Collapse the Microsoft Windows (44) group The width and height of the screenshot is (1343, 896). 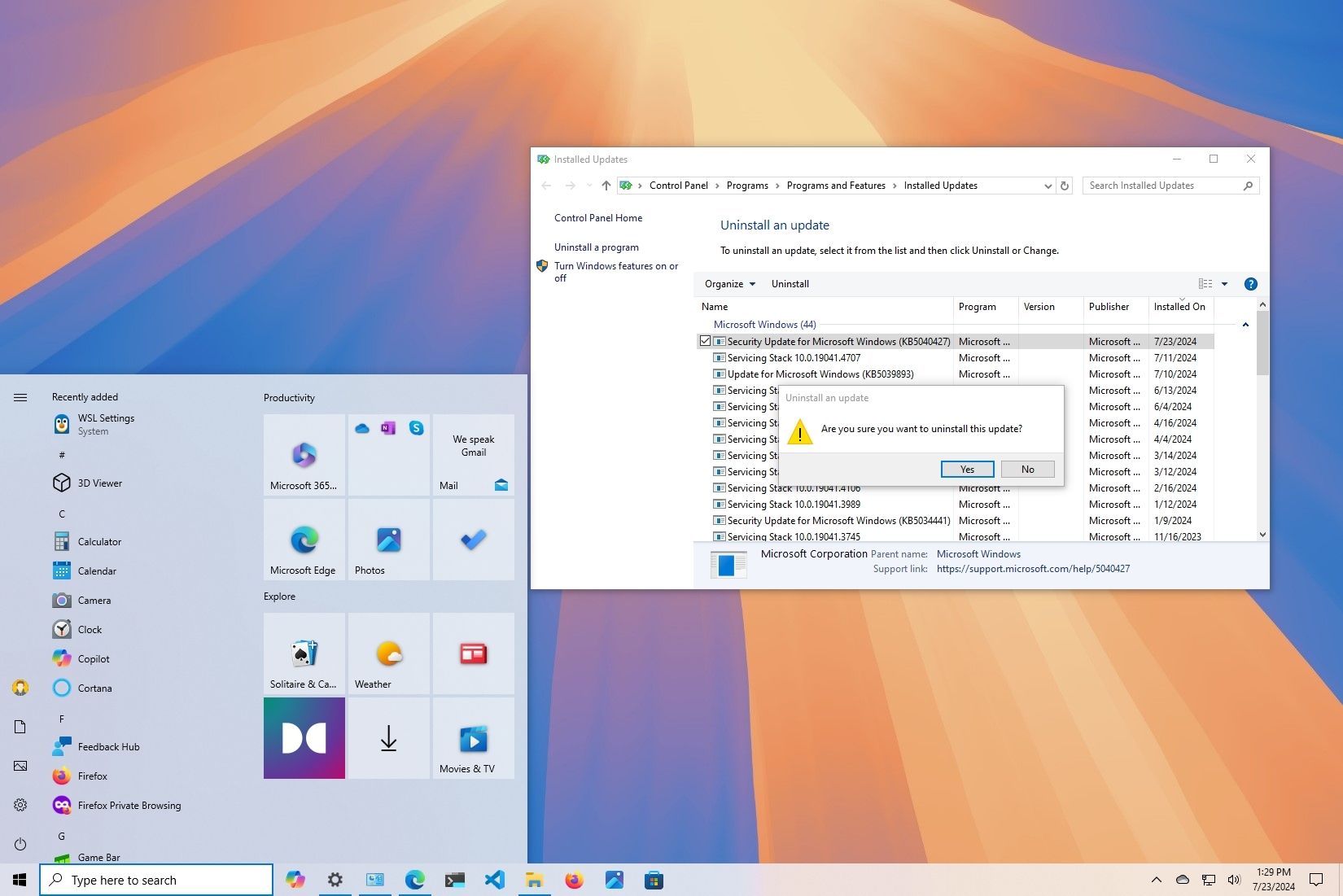coord(1246,324)
